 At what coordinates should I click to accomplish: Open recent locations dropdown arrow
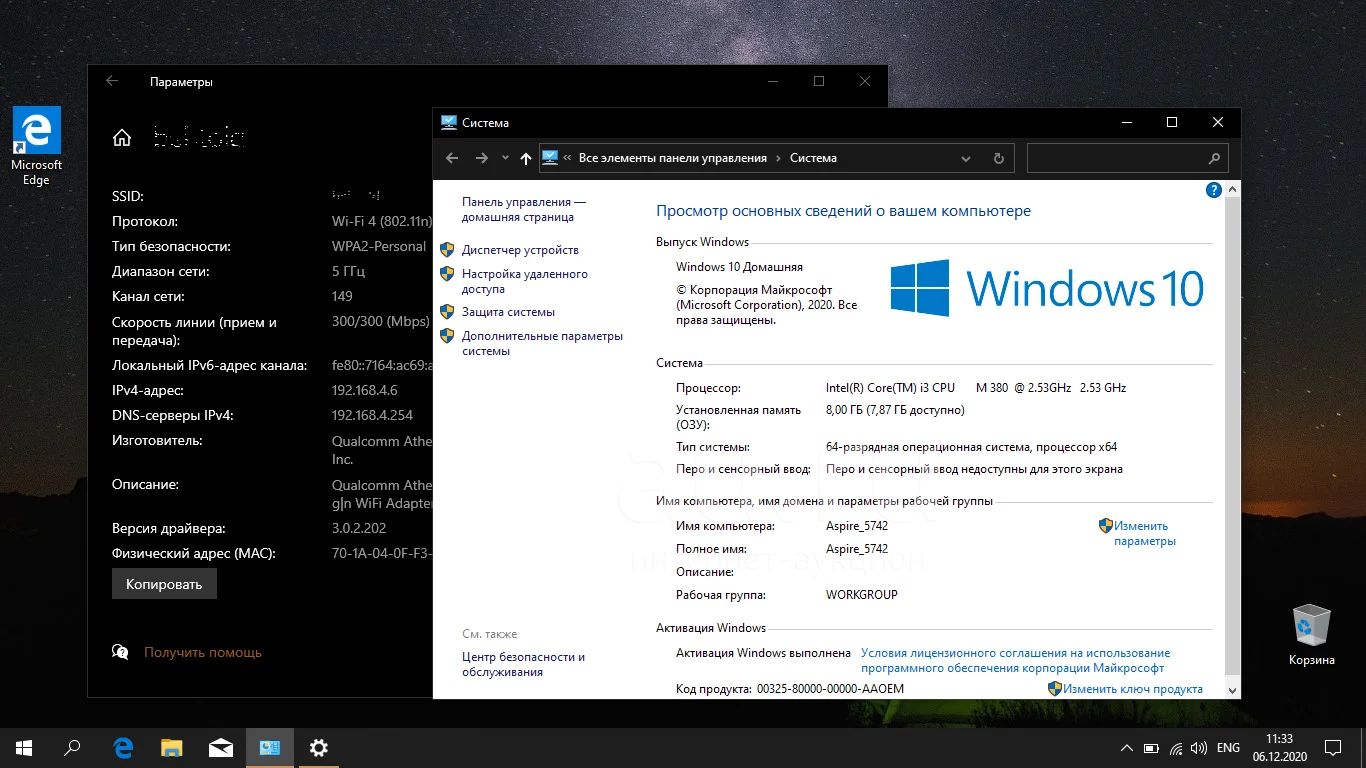505,158
